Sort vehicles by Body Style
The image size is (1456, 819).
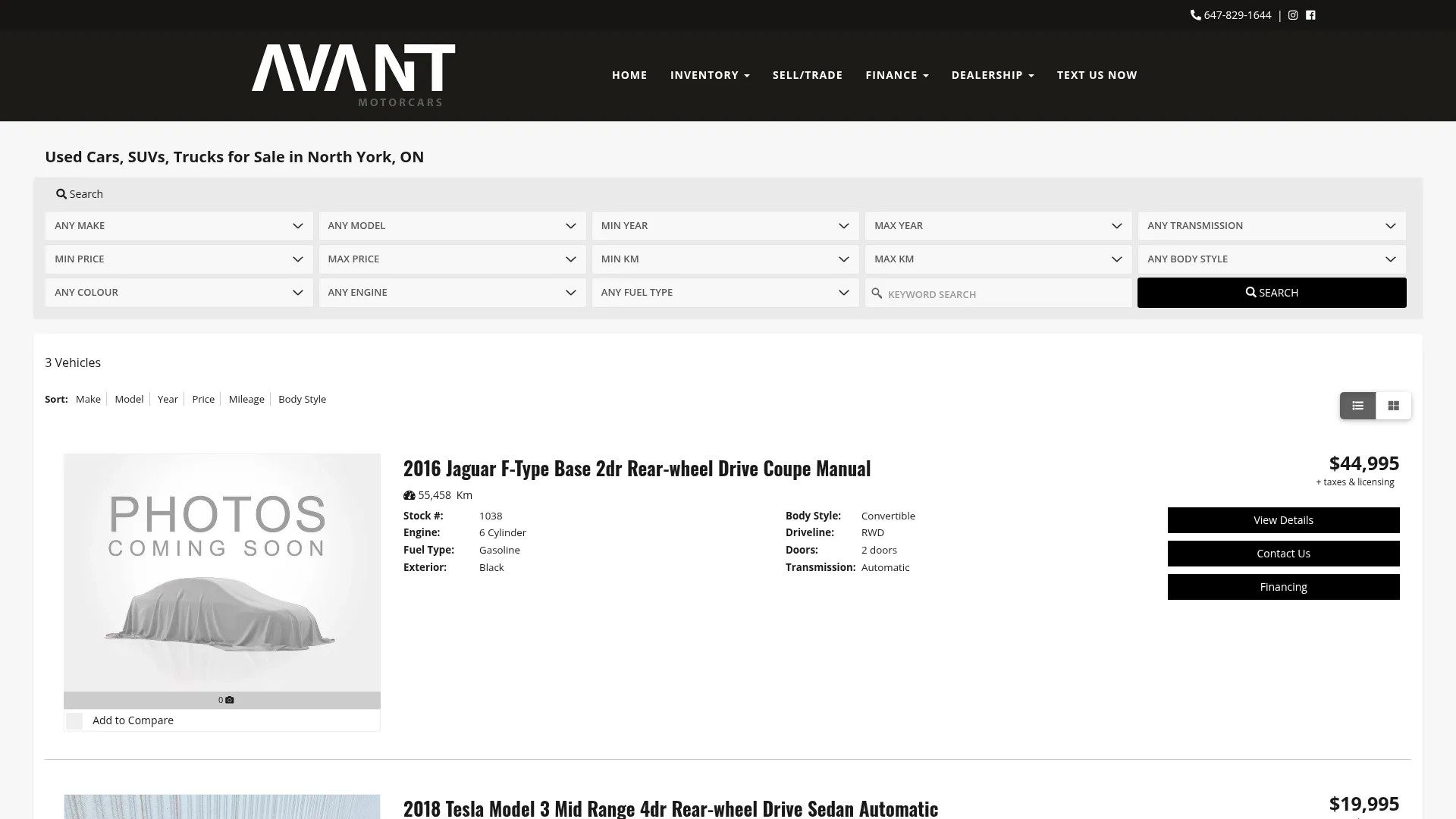[302, 399]
